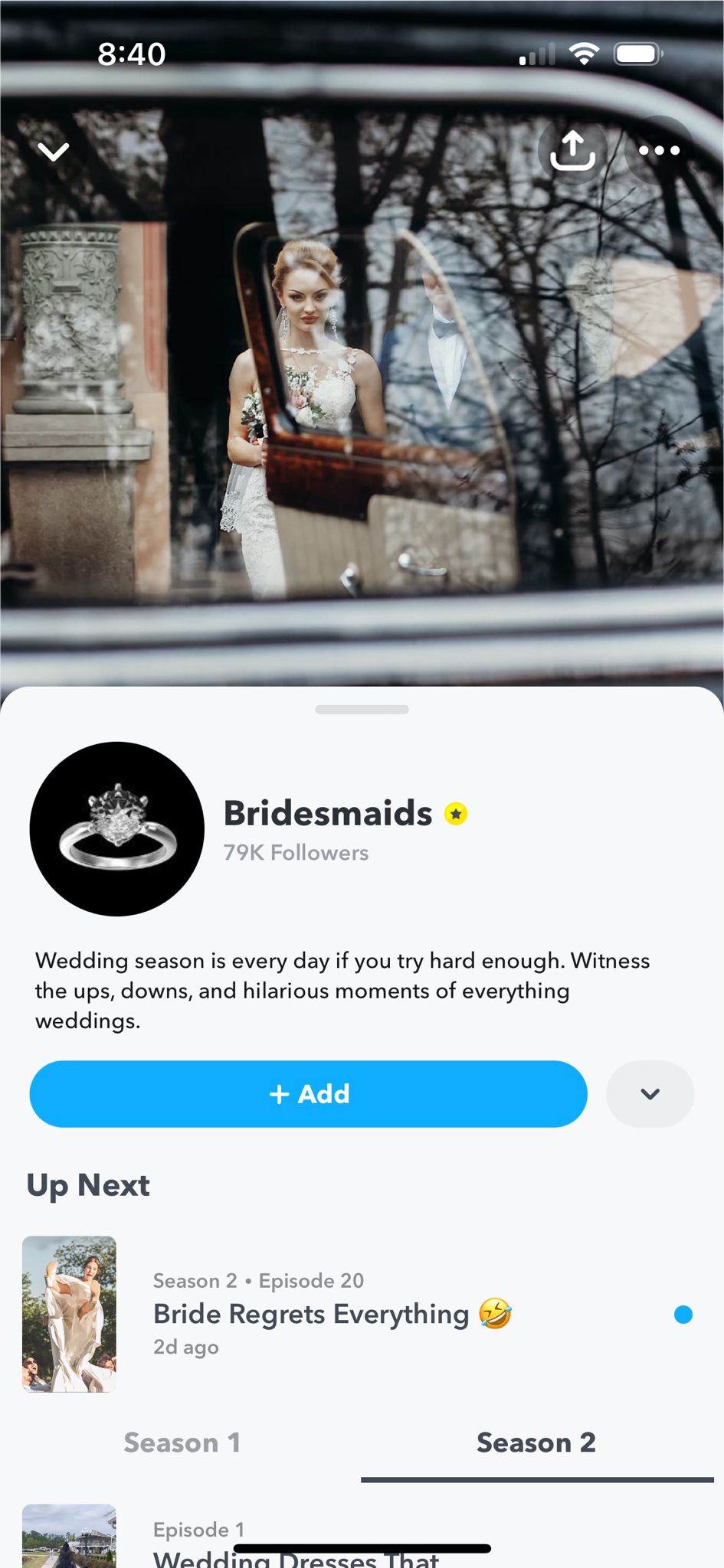Tap the Bridesmaids ring profile picture
724x1568 pixels.
(x=117, y=828)
